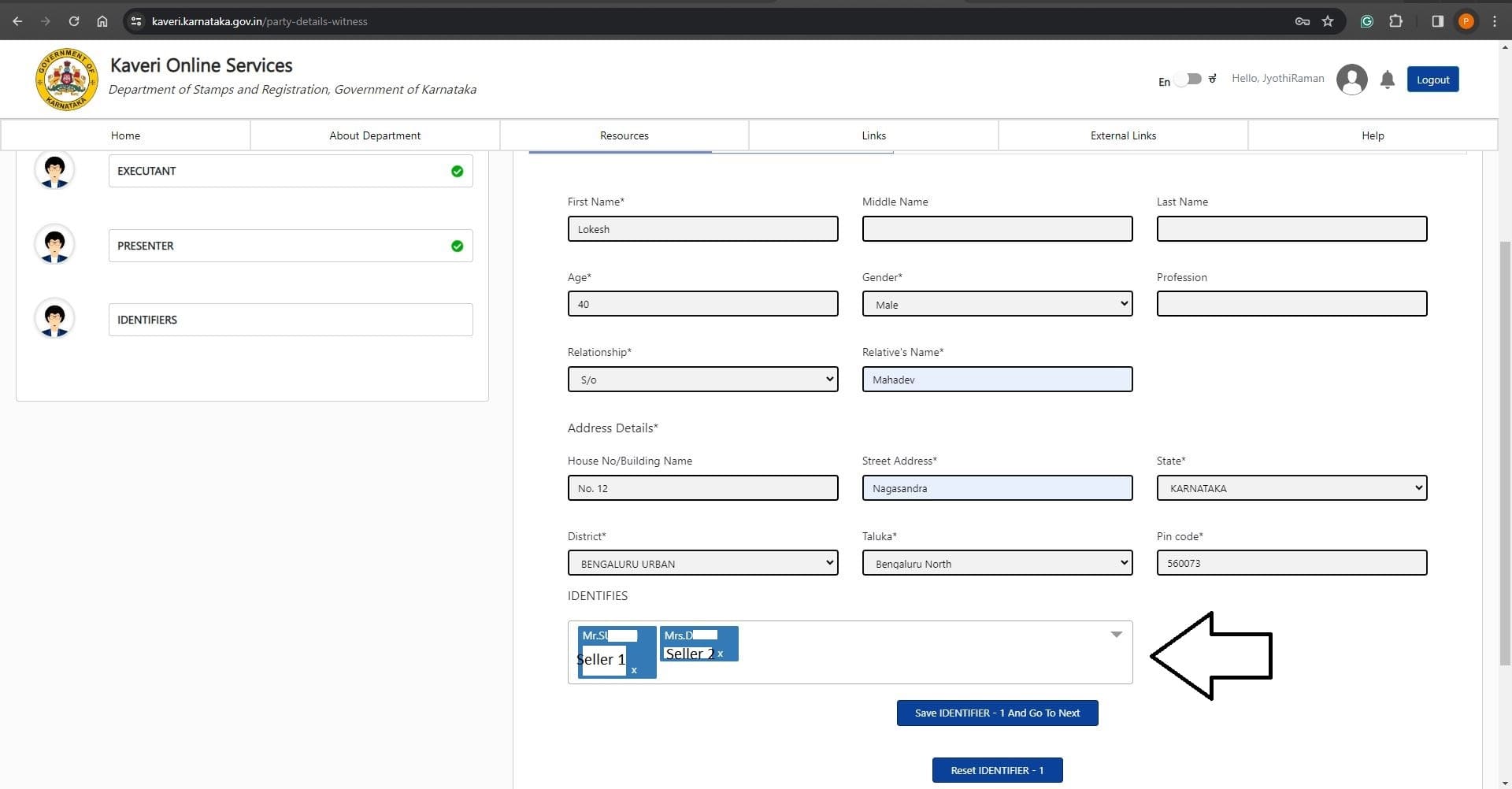Open the browser extensions puzzle icon
Screen dimensions: 1512x789
coord(1395,21)
